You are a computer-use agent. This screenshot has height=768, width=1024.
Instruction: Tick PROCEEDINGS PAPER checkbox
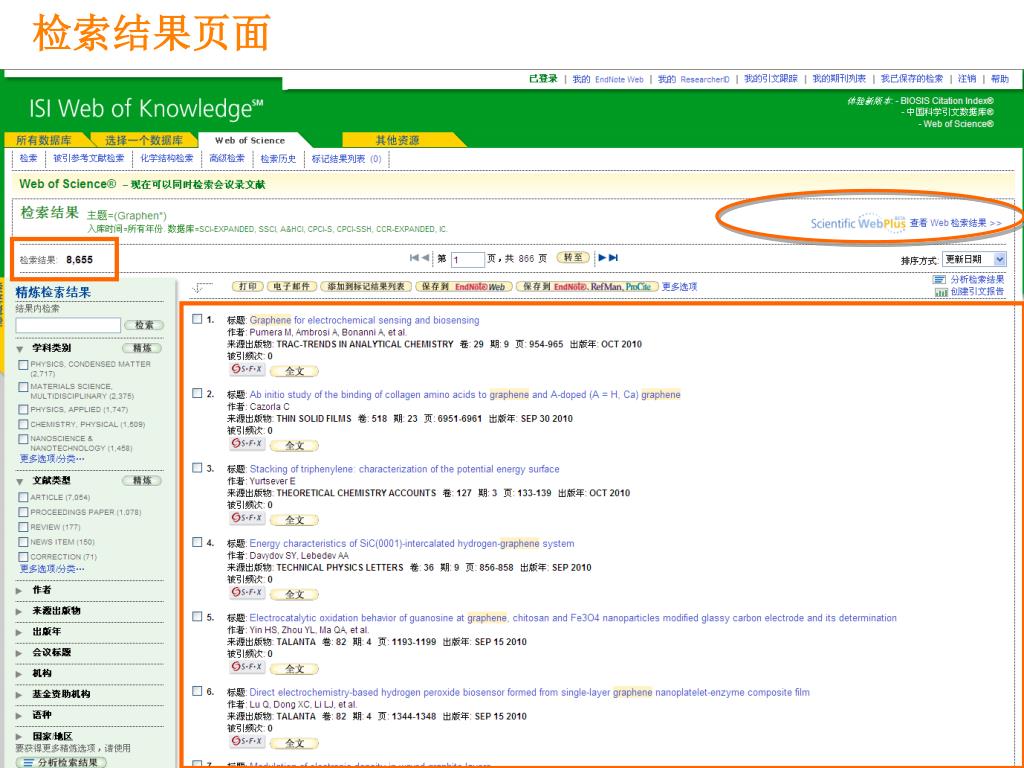24,512
